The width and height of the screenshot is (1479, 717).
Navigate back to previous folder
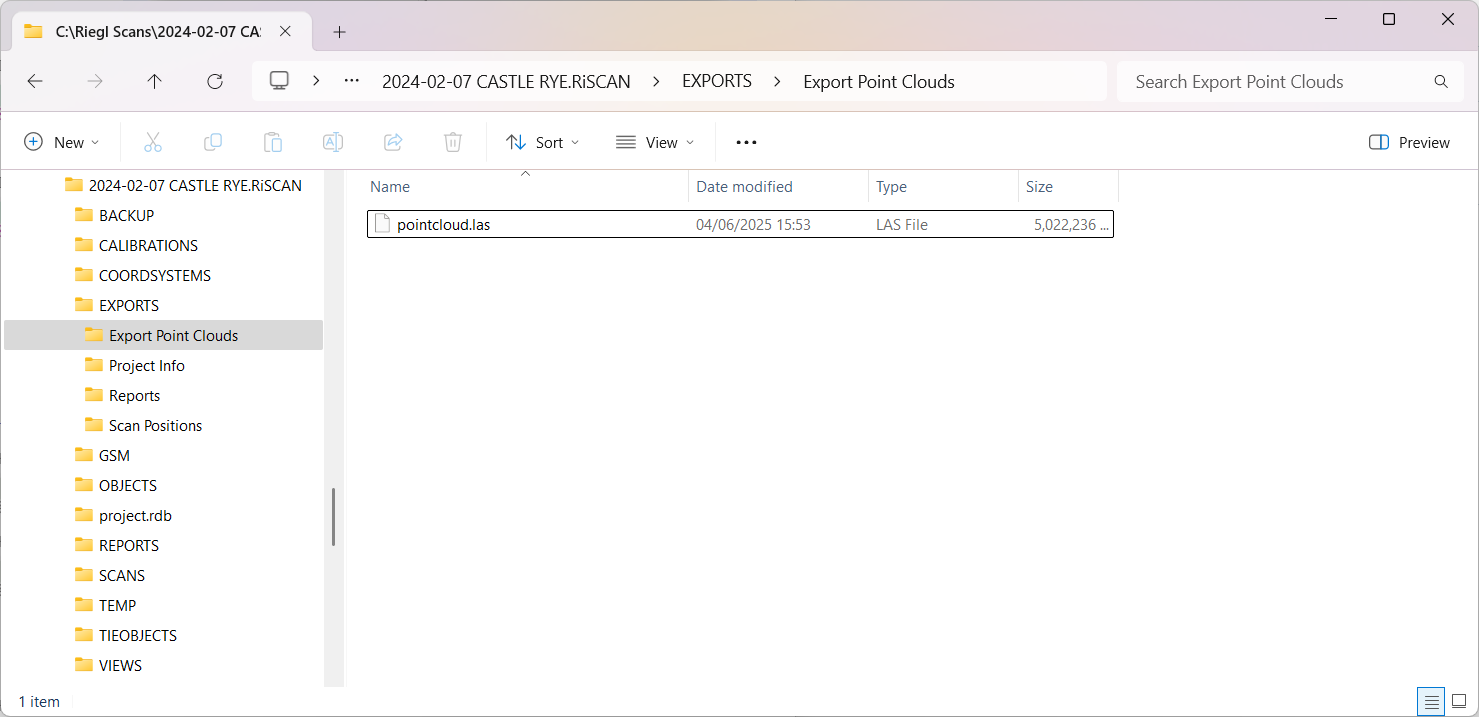point(35,82)
